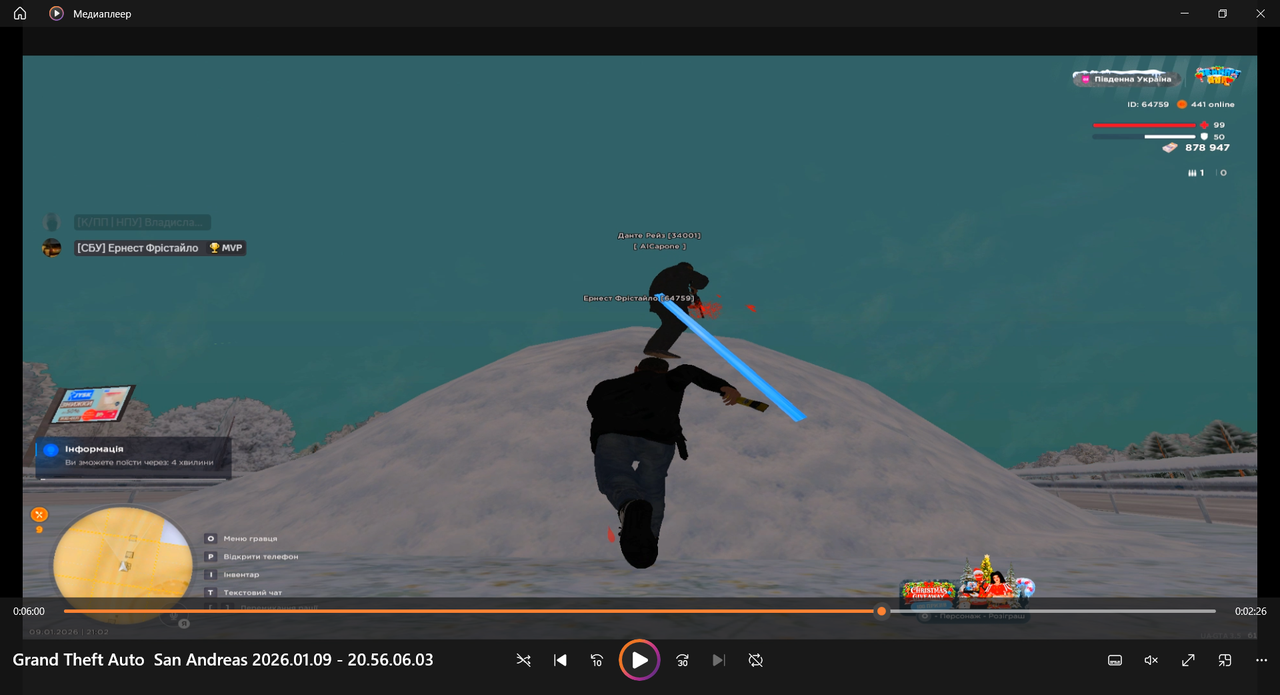Switch to mini player view

tap(1225, 660)
